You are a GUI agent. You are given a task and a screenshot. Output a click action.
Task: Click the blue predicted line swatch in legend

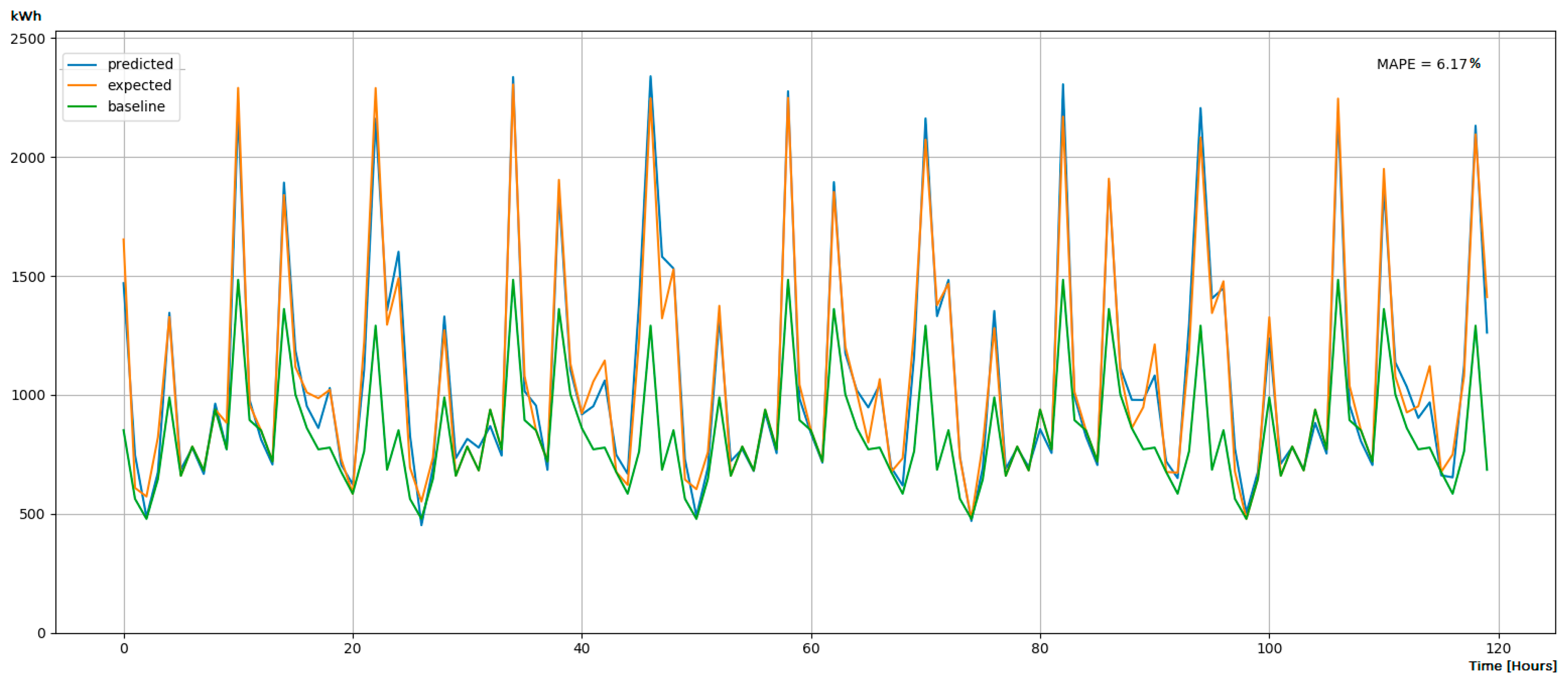coord(81,65)
